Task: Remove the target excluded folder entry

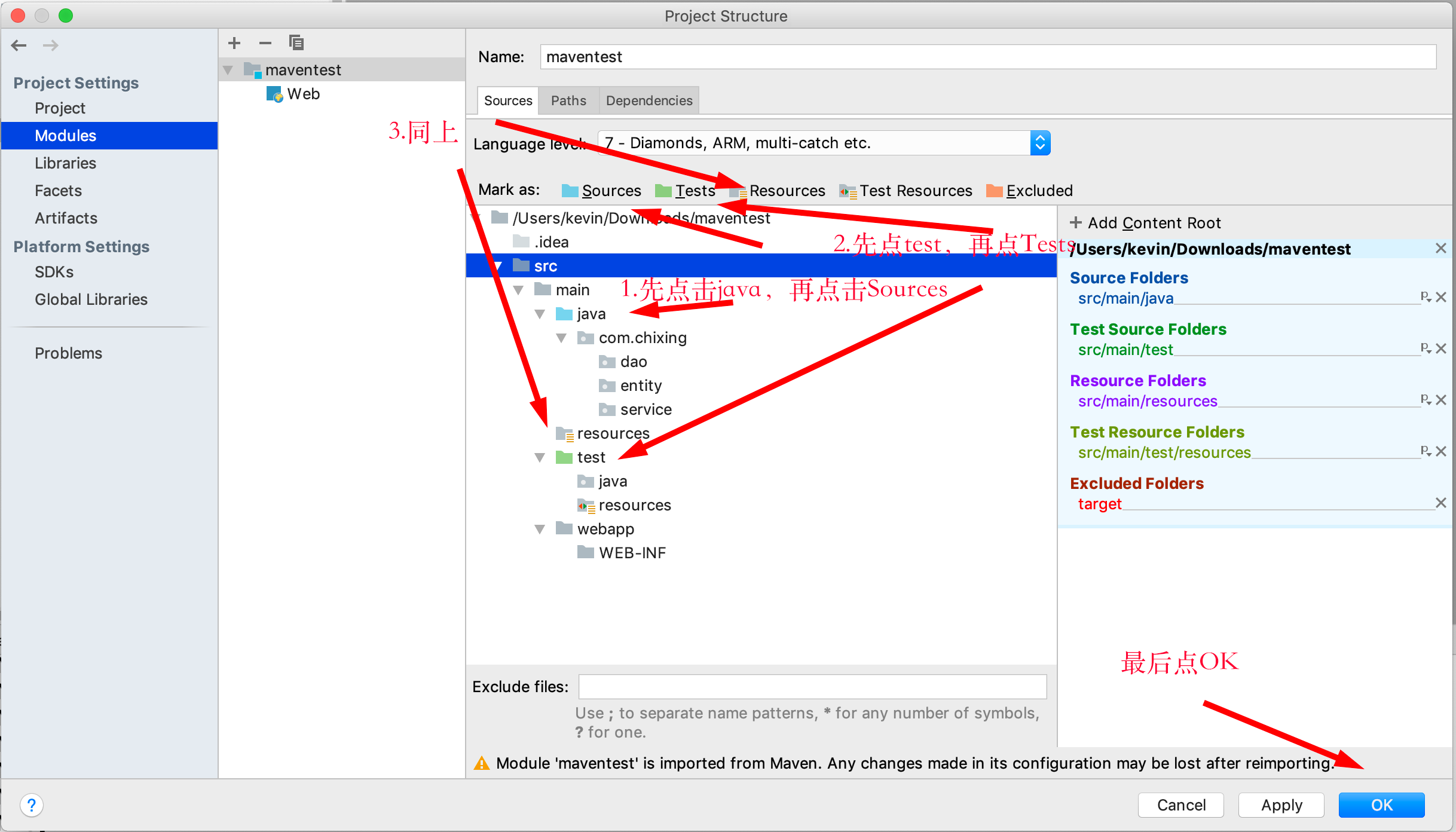Action: point(1441,503)
